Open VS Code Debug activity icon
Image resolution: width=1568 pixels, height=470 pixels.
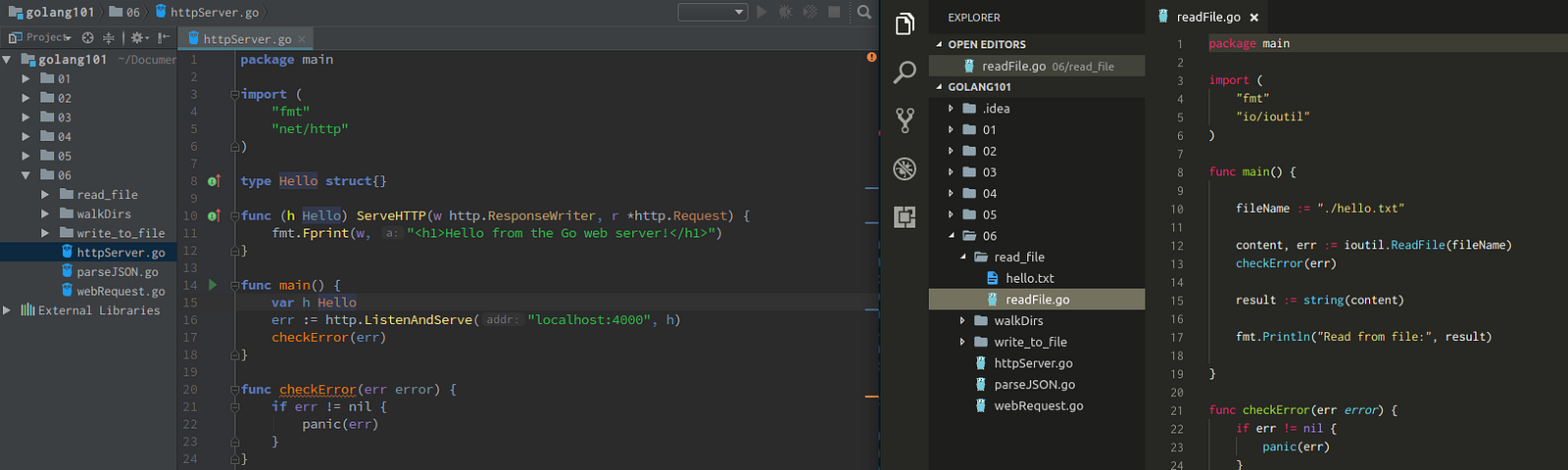[x=905, y=168]
